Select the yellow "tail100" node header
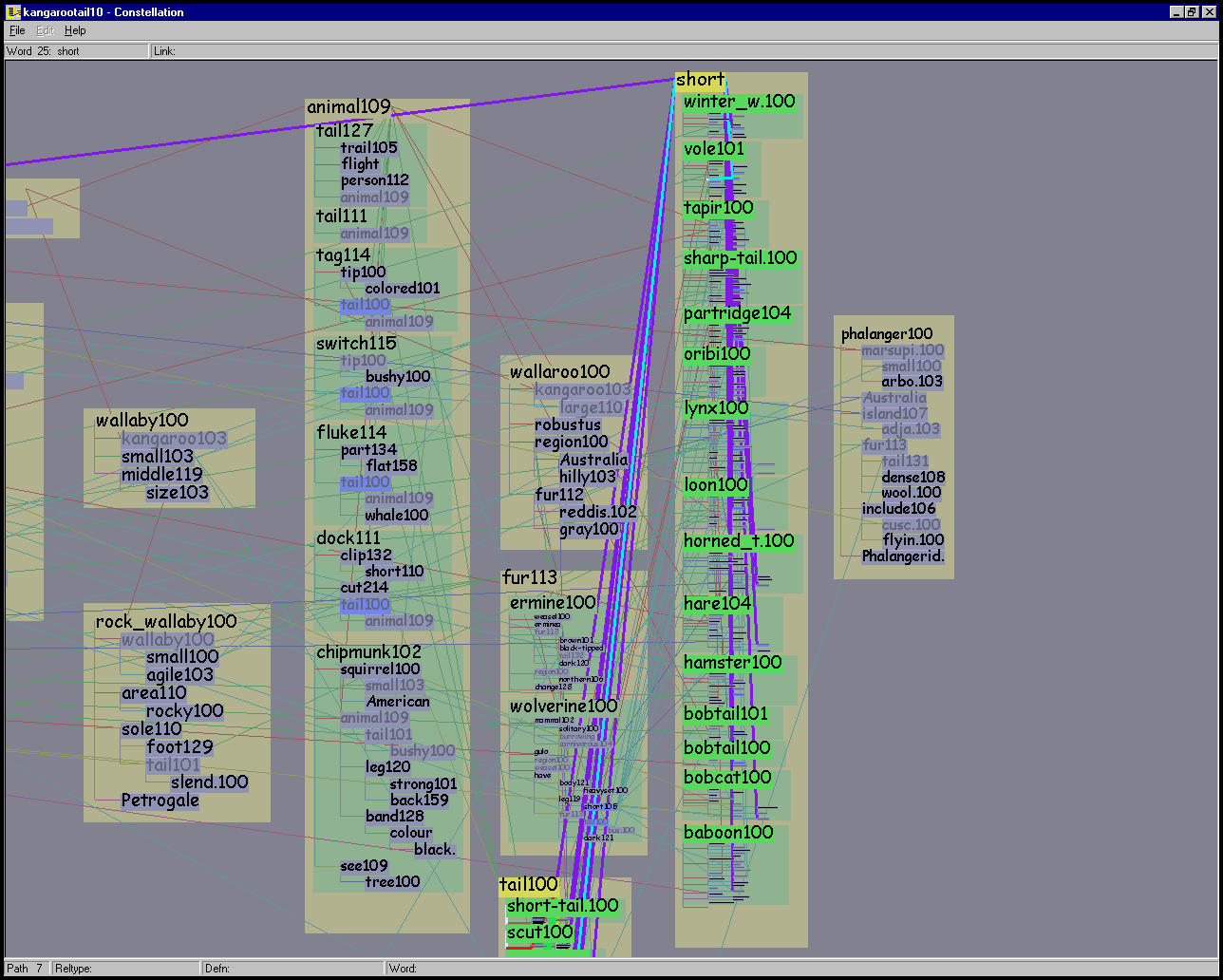The height and width of the screenshot is (980, 1223). [x=528, y=885]
